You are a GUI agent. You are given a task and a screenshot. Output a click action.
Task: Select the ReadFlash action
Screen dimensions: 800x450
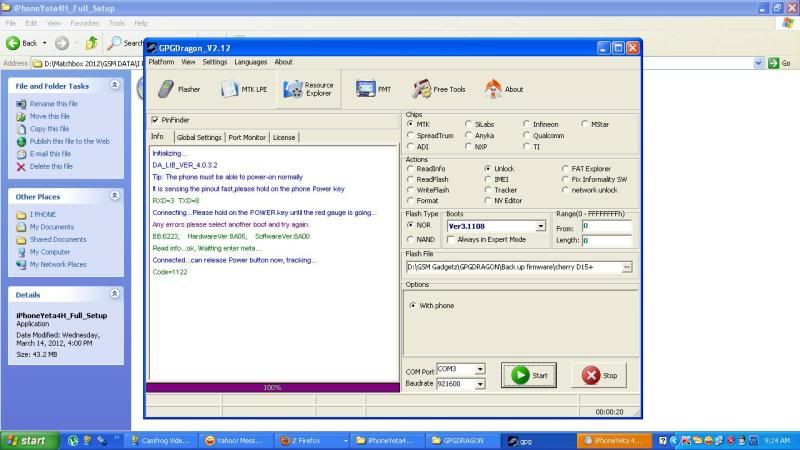click(x=410, y=180)
